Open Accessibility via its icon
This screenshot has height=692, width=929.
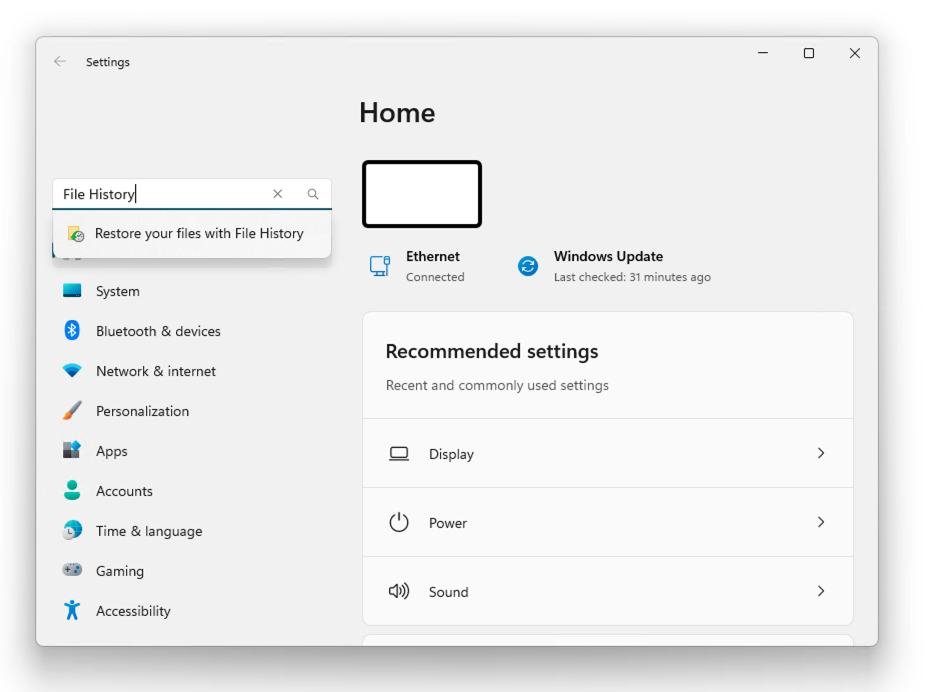click(x=72, y=611)
